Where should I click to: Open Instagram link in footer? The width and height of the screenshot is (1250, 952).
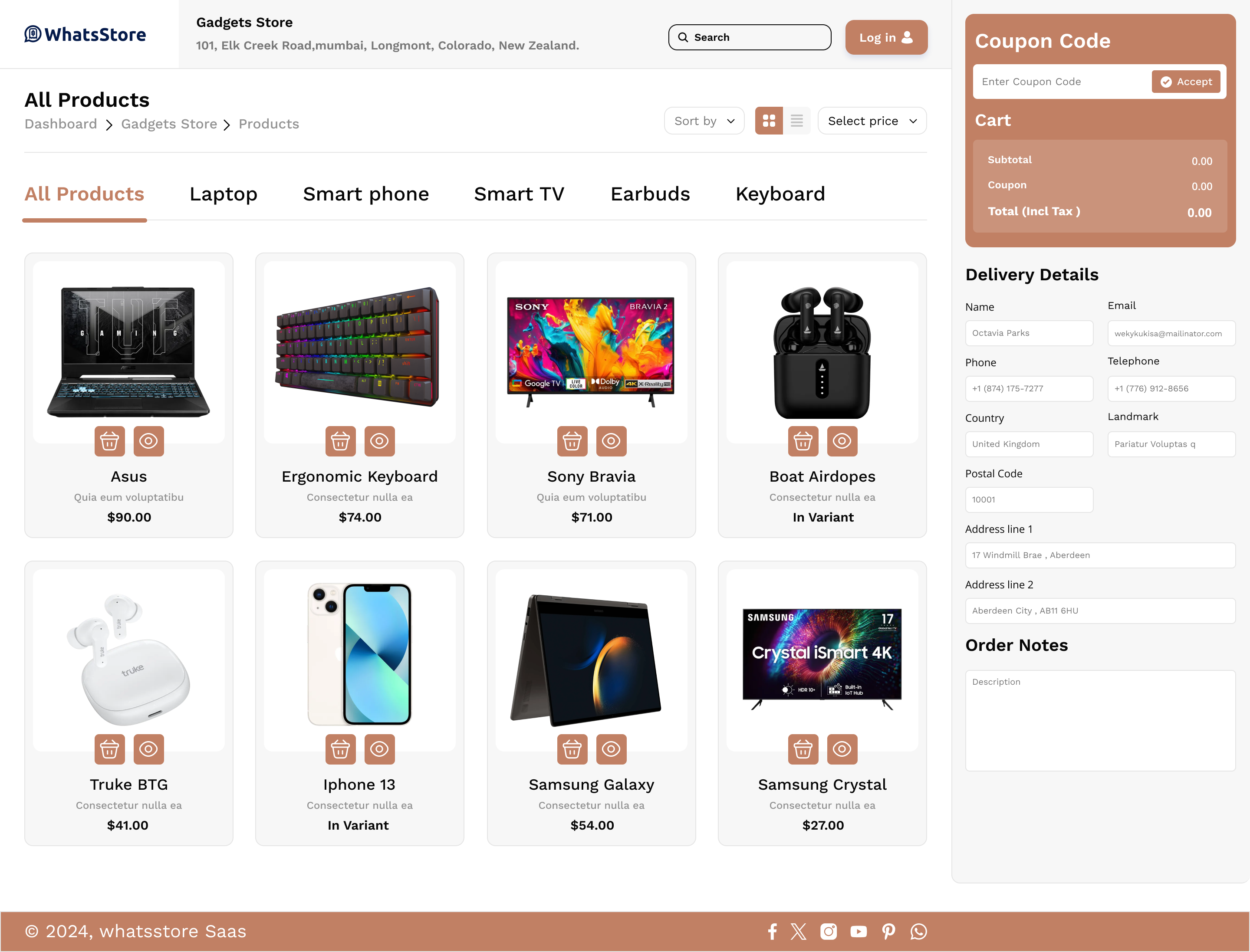pos(828,932)
